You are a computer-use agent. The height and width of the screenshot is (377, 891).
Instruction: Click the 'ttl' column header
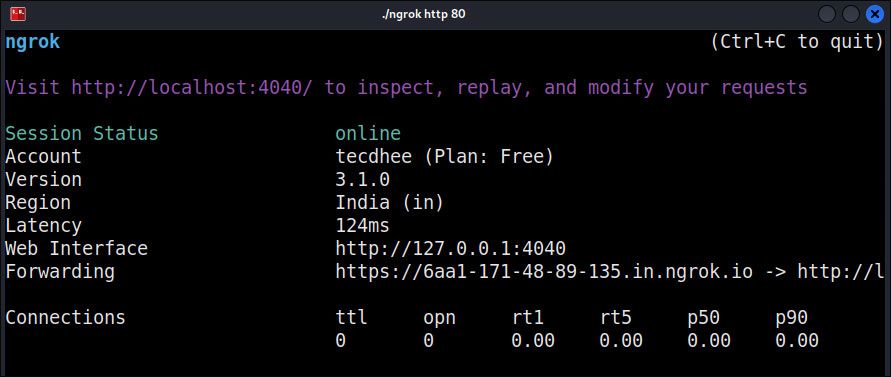(351, 317)
